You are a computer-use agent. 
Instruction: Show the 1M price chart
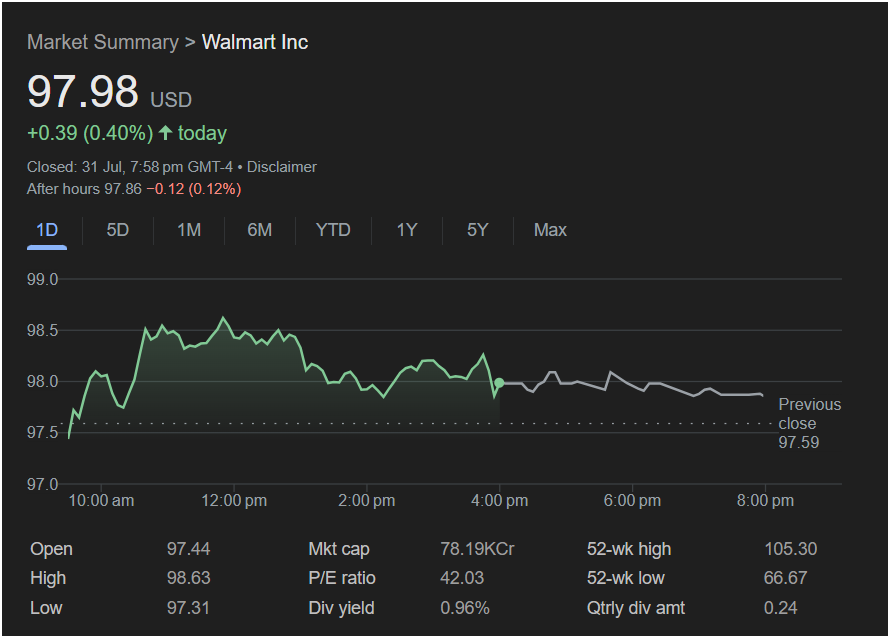[x=189, y=230]
